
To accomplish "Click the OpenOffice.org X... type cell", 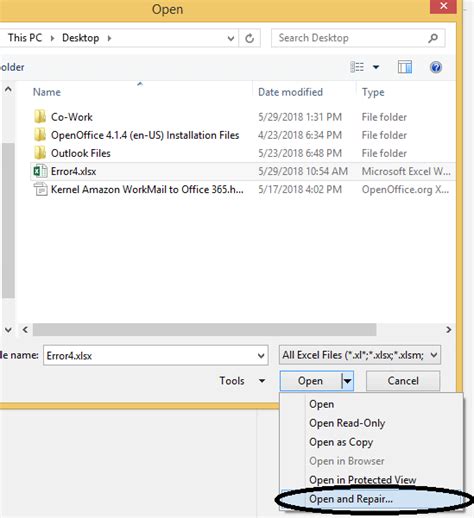I will (x=405, y=189).
